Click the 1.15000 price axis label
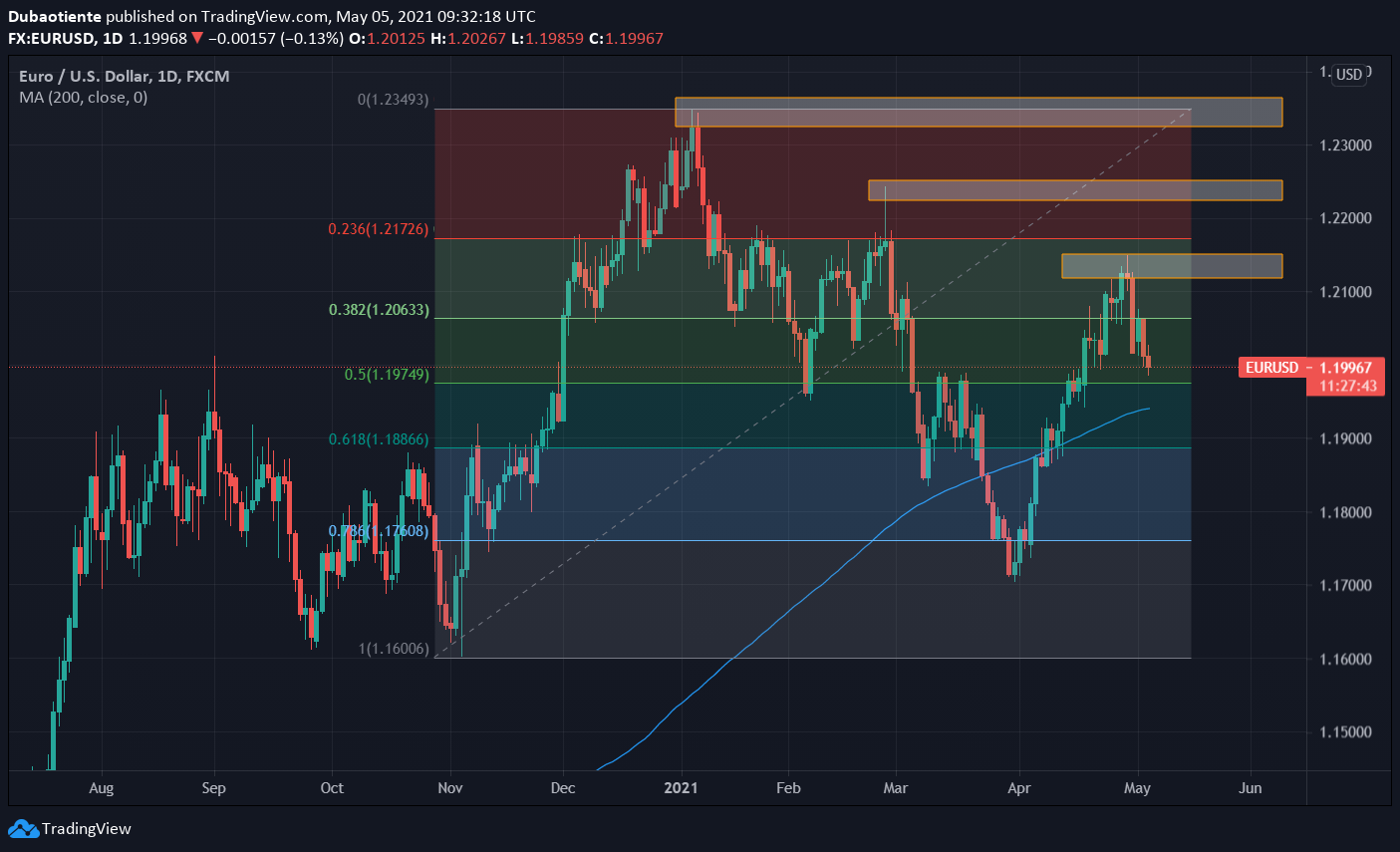The height and width of the screenshot is (852, 1400). pyautogui.click(x=1346, y=732)
